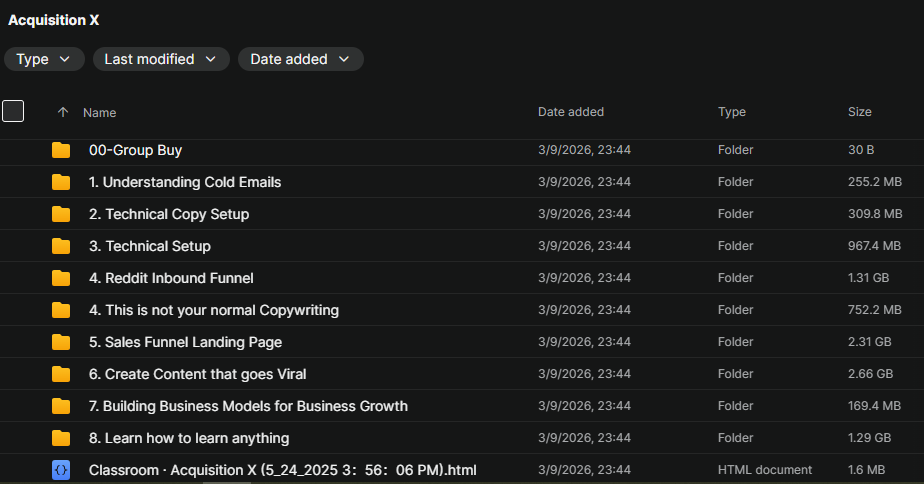Click the folder icon for Learn how to learn anything
Image resolution: width=924 pixels, height=484 pixels.
point(61,438)
